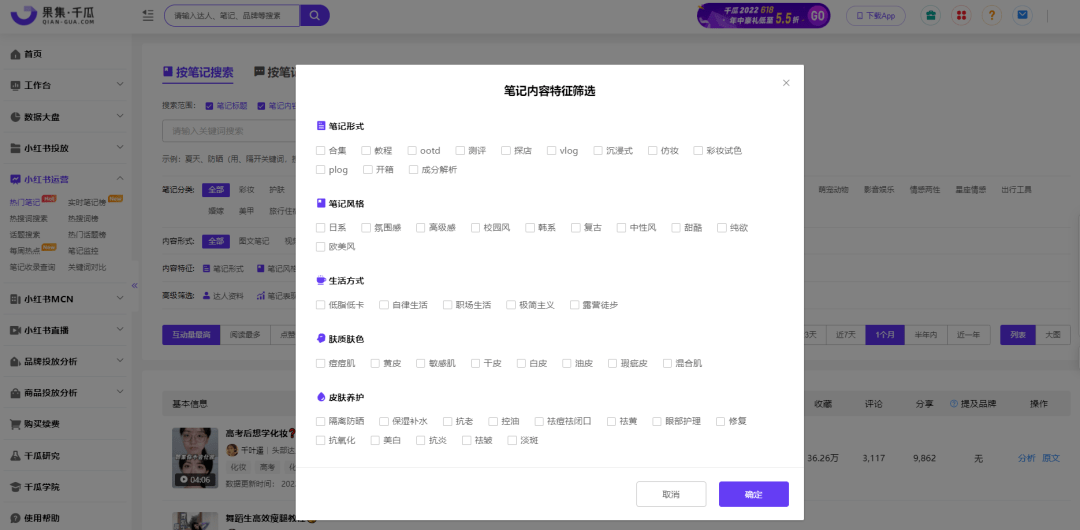
Task: Choose 半年内 time range
Action: pos(925,335)
